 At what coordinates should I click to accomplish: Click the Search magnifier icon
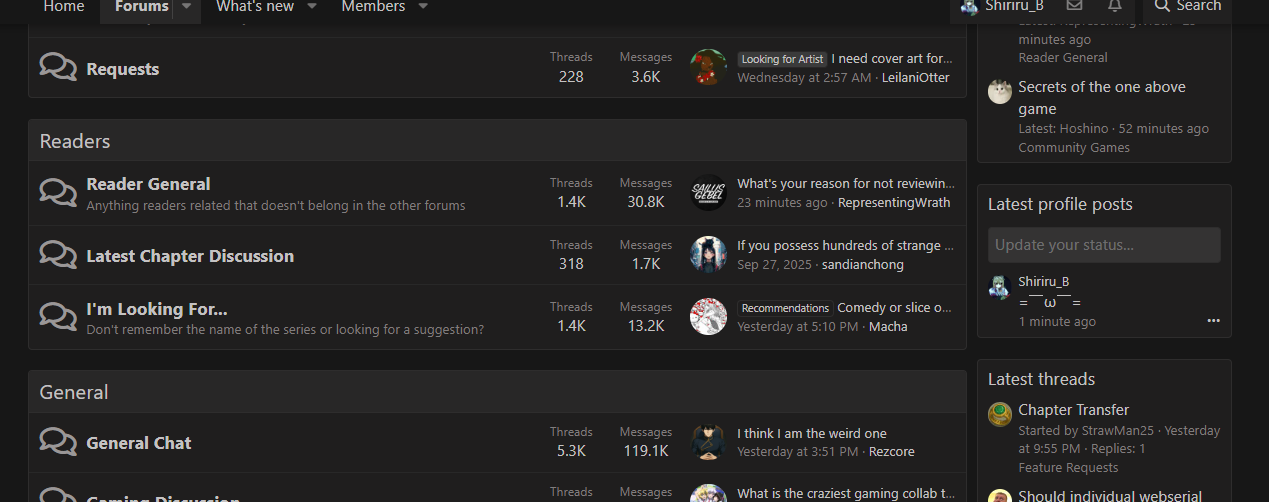coord(1162,6)
